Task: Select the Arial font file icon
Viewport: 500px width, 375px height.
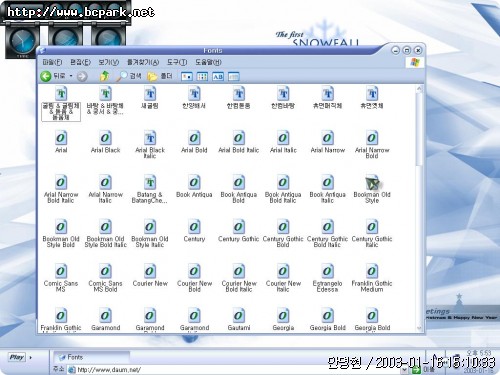Action: pos(61,138)
